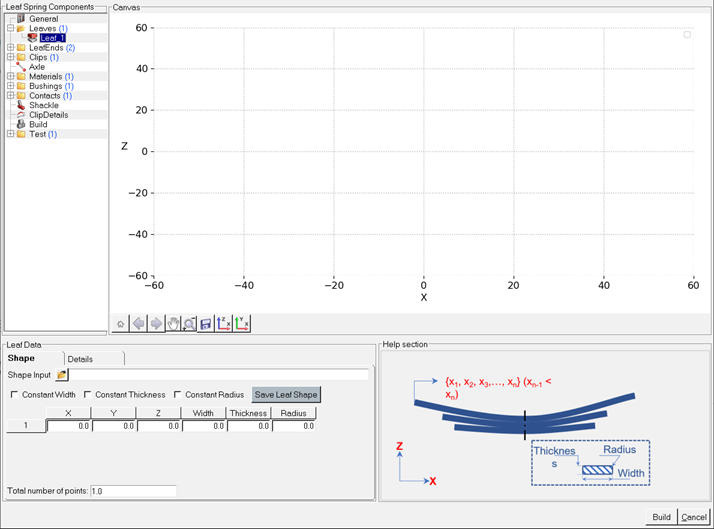Click the Save figure floppy icon

point(205,324)
